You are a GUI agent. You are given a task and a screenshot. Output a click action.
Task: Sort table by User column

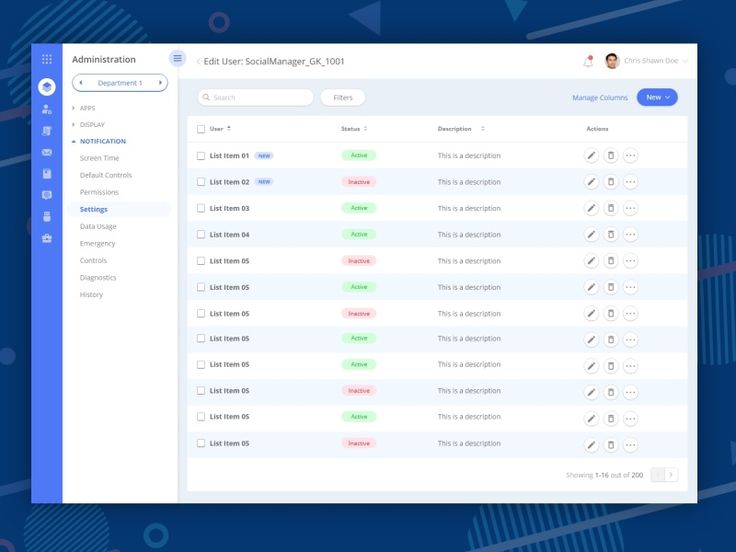(x=229, y=128)
